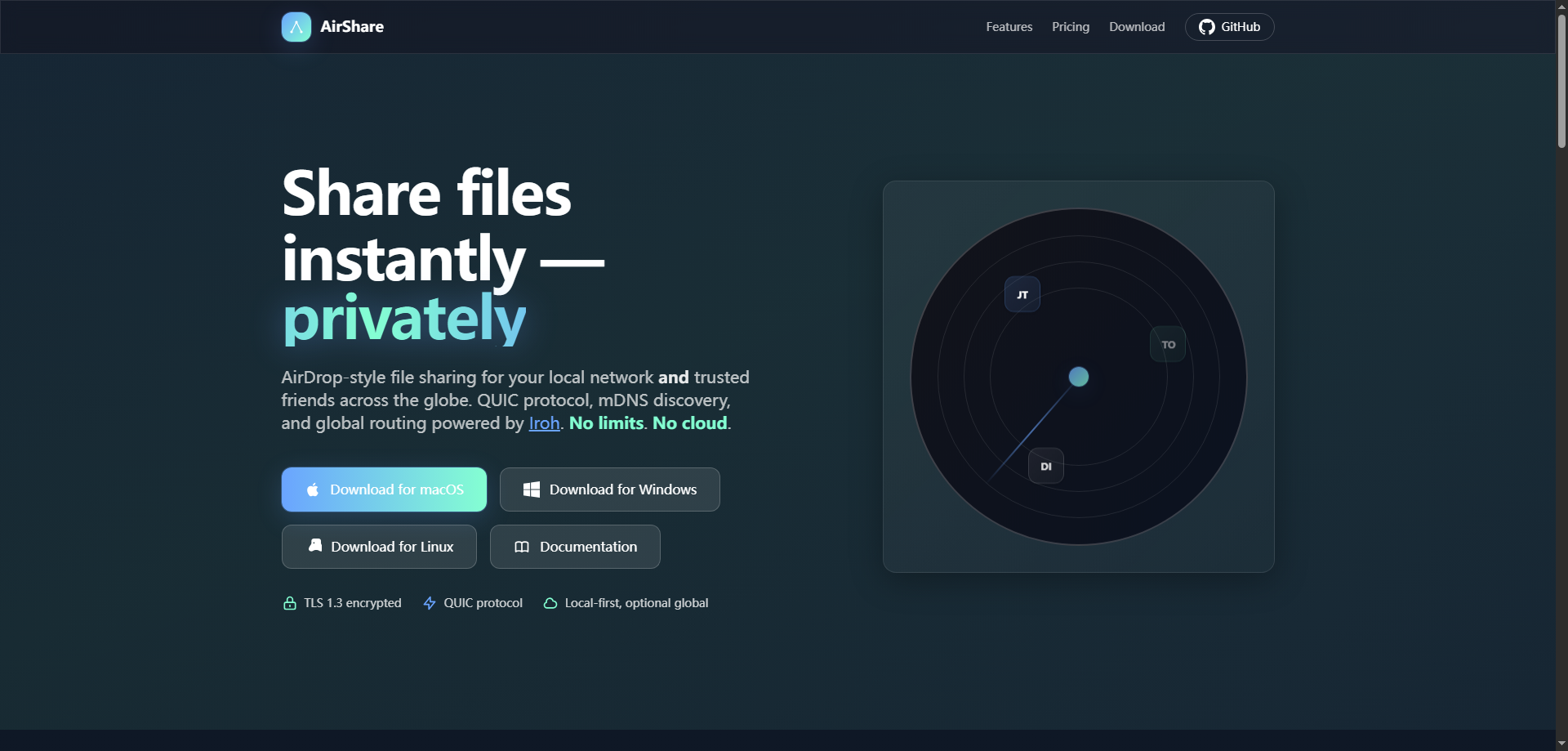1568x751 pixels.
Task: Click the Documentation button
Action: click(x=575, y=547)
